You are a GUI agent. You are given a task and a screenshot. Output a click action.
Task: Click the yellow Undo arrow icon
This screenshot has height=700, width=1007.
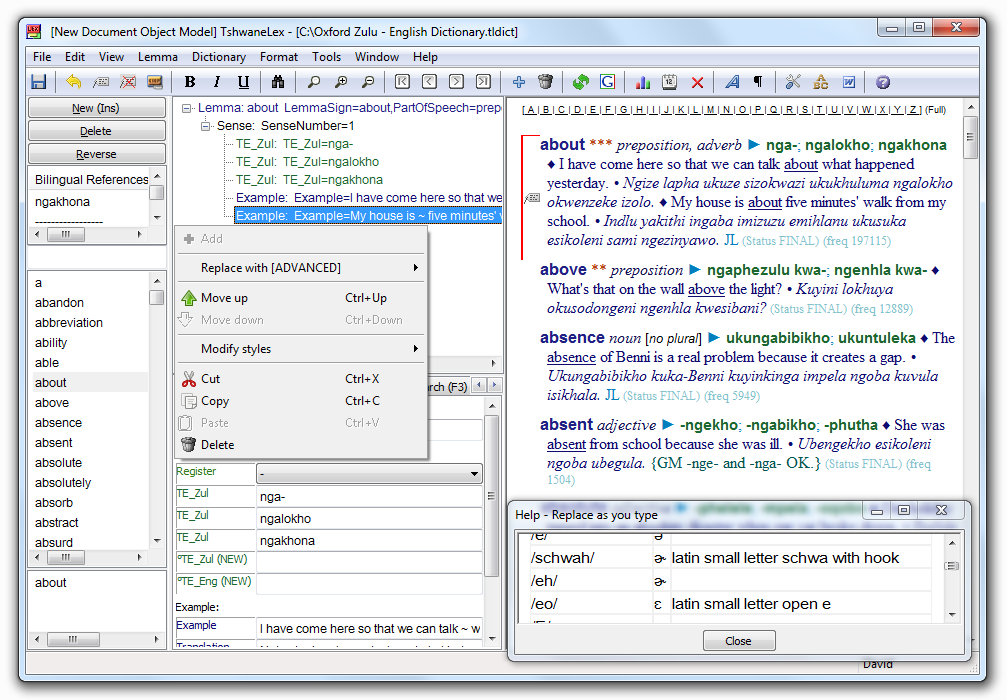[x=74, y=82]
